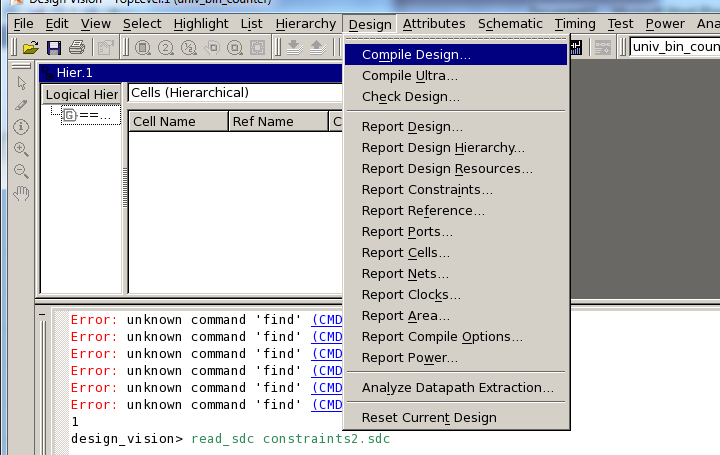The width and height of the screenshot is (720, 455).
Task: Click the push down hierarchy arrow icon
Action: 294,47
